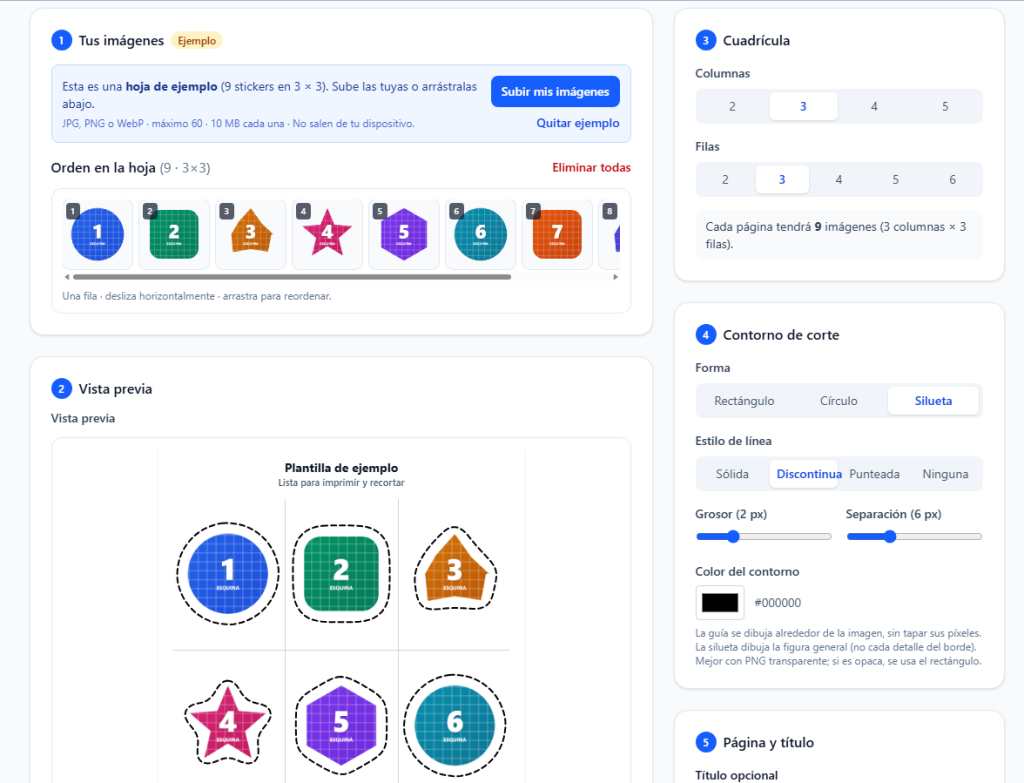Click the right arrow of thumbnail scrollbar
The image size is (1024, 783).
[615, 277]
